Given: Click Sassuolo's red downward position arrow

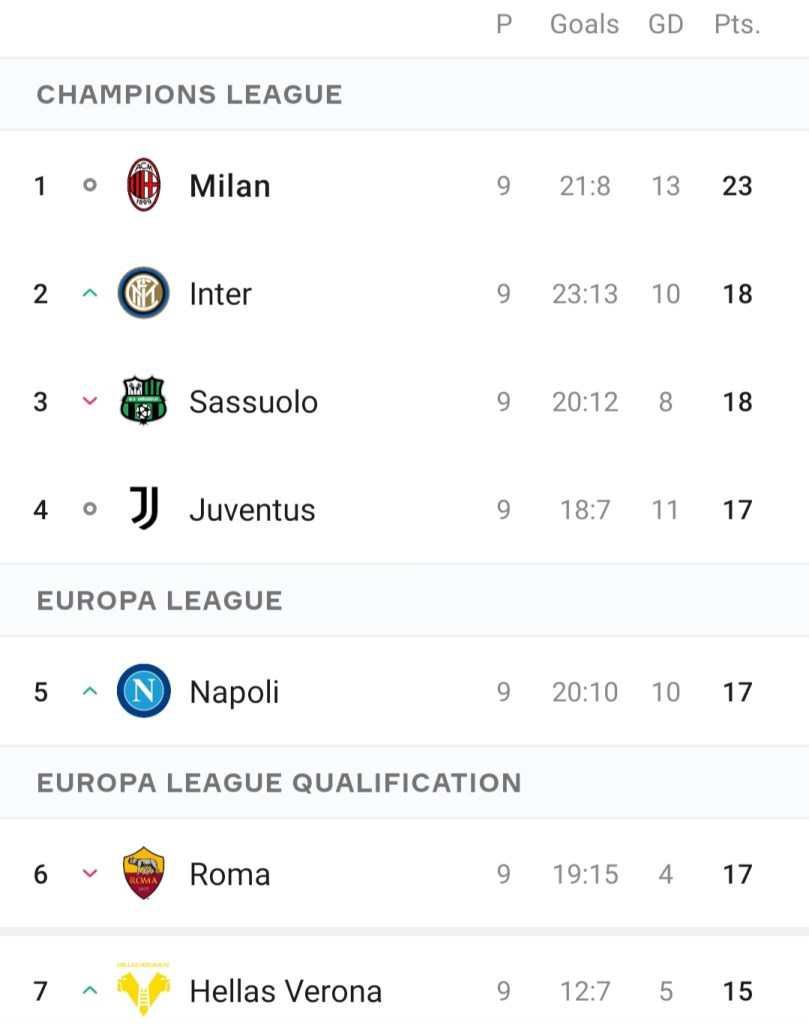Looking at the screenshot, I should coord(90,401).
